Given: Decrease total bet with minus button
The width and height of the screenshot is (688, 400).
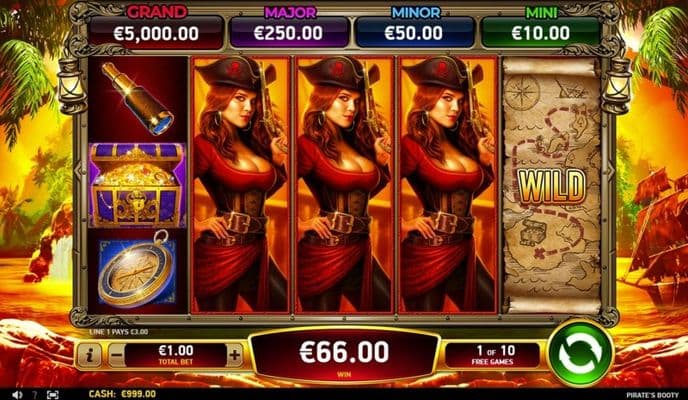Looking at the screenshot, I should coord(116,355).
